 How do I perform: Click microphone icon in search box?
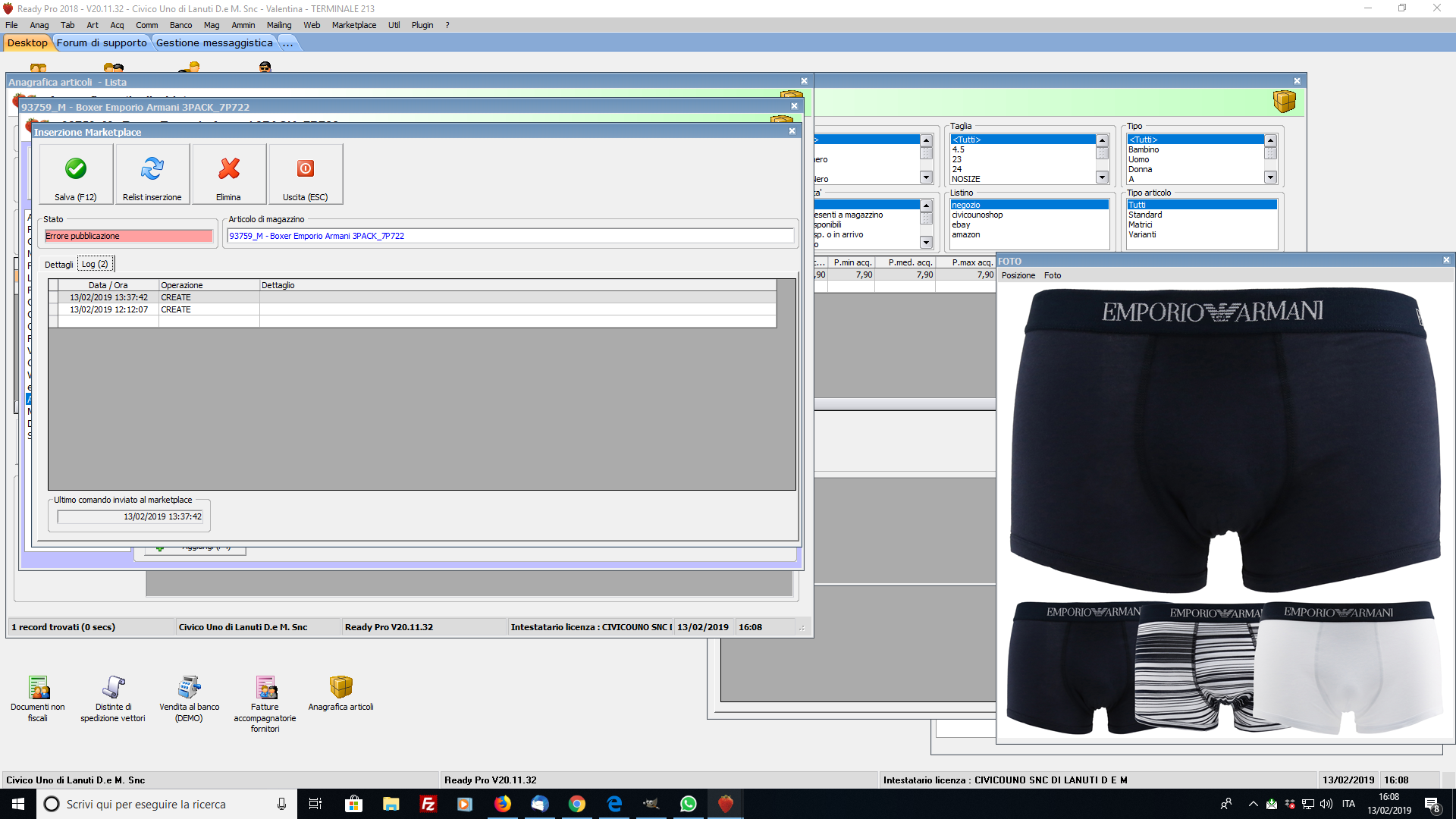point(281,804)
